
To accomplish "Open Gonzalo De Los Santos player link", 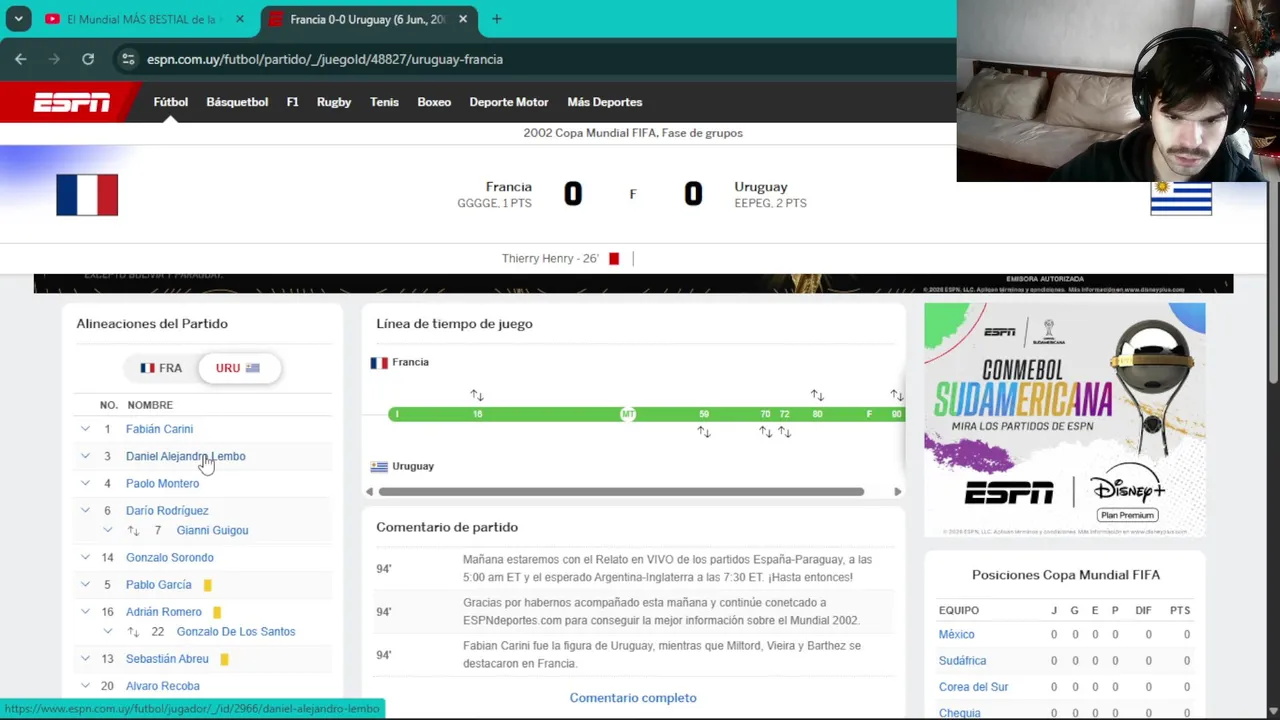I will (x=236, y=632).
